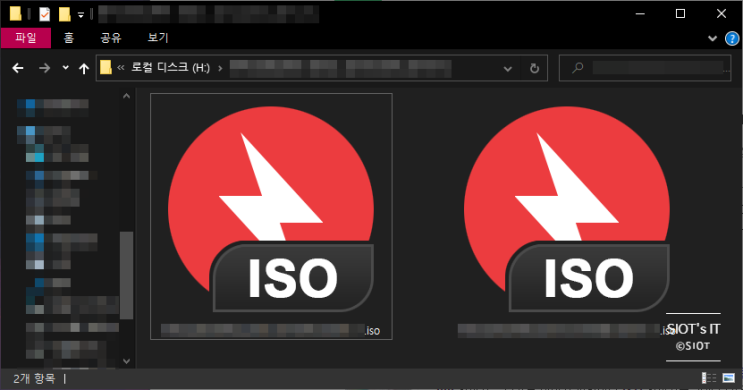Expand the address bar history dropdown
Screen dimensions: 743x390
click(507, 69)
